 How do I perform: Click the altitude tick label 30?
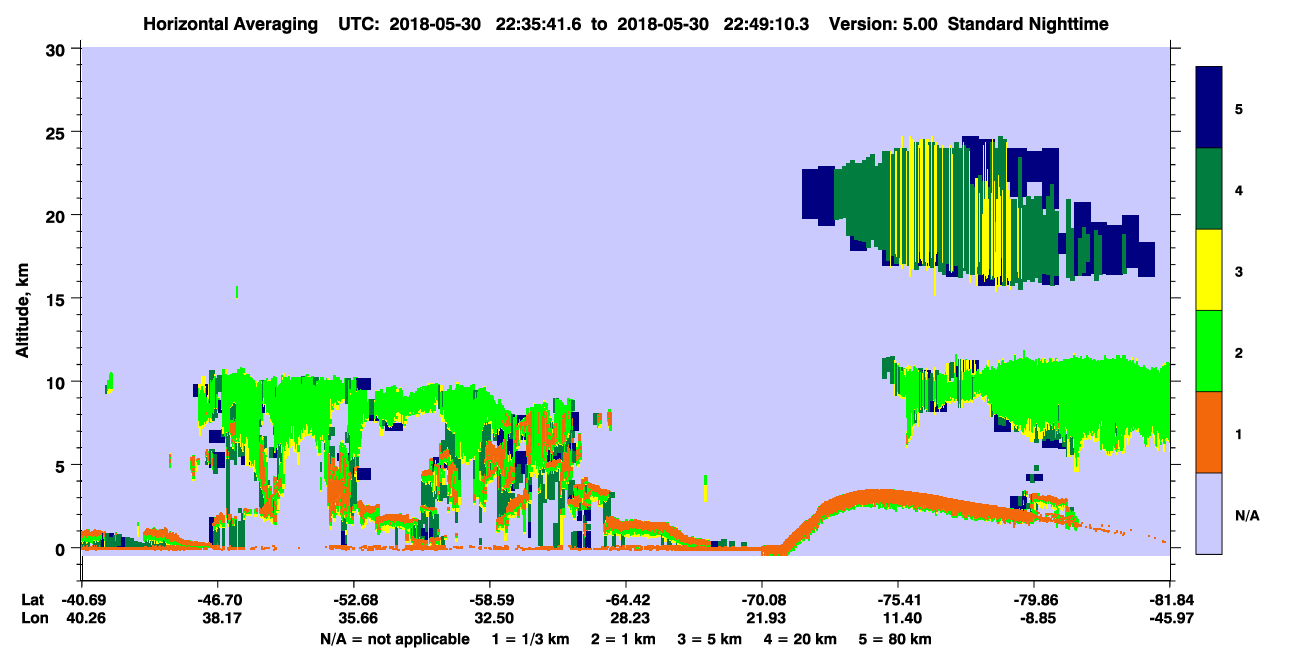(x=57, y=49)
